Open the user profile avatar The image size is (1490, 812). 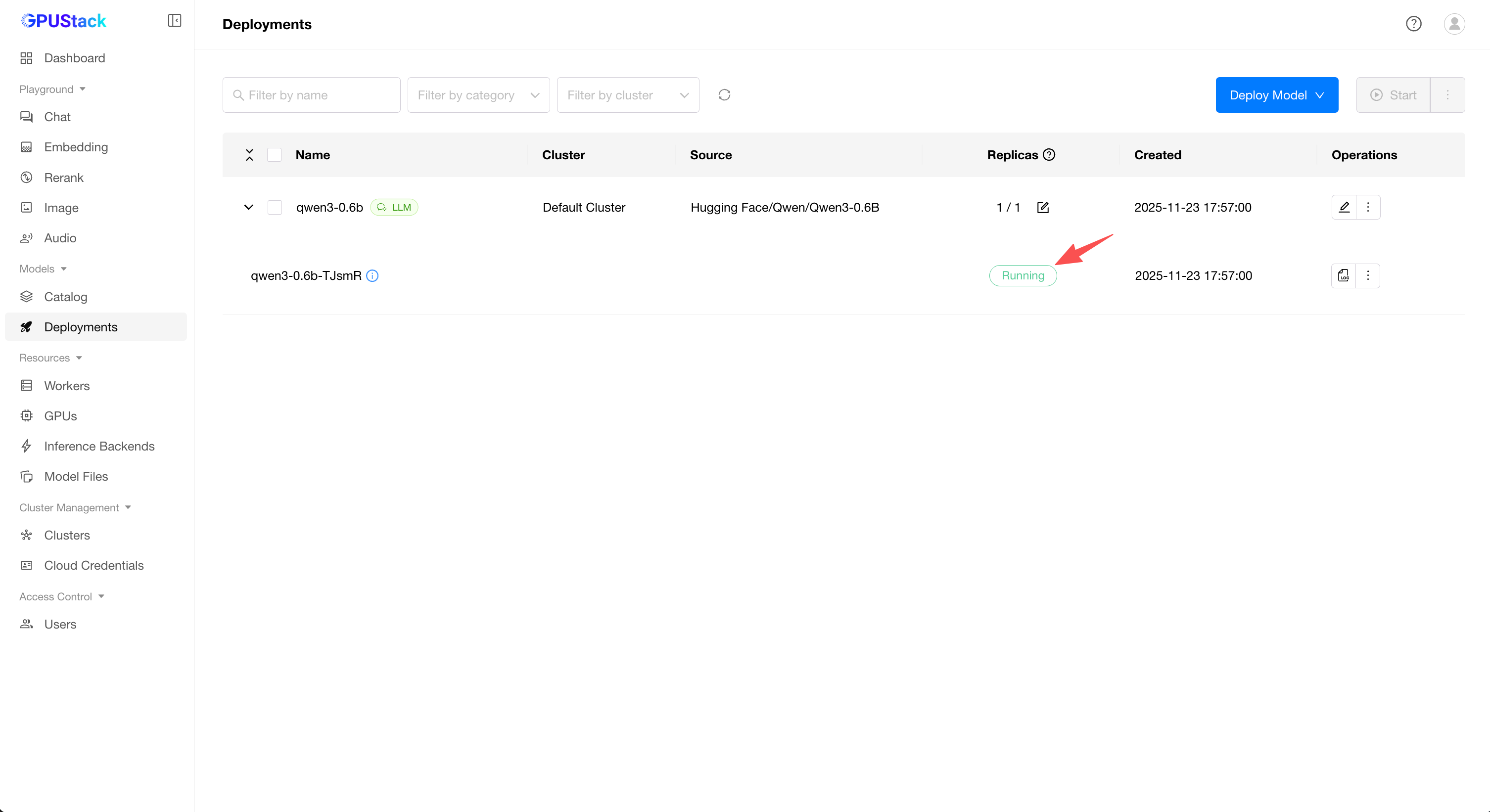pos(1454,24)
